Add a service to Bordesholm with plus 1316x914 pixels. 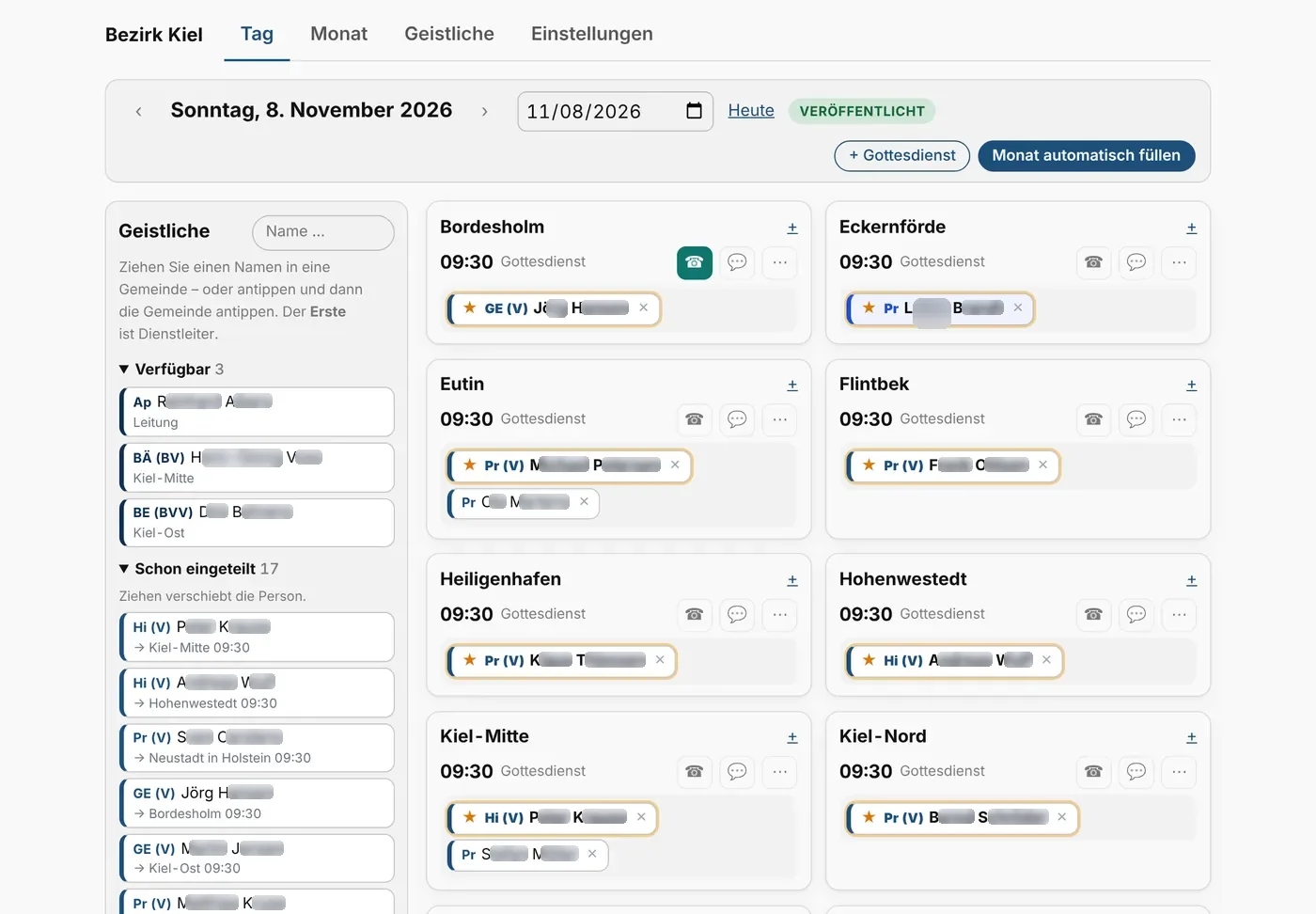pos(792,228)
